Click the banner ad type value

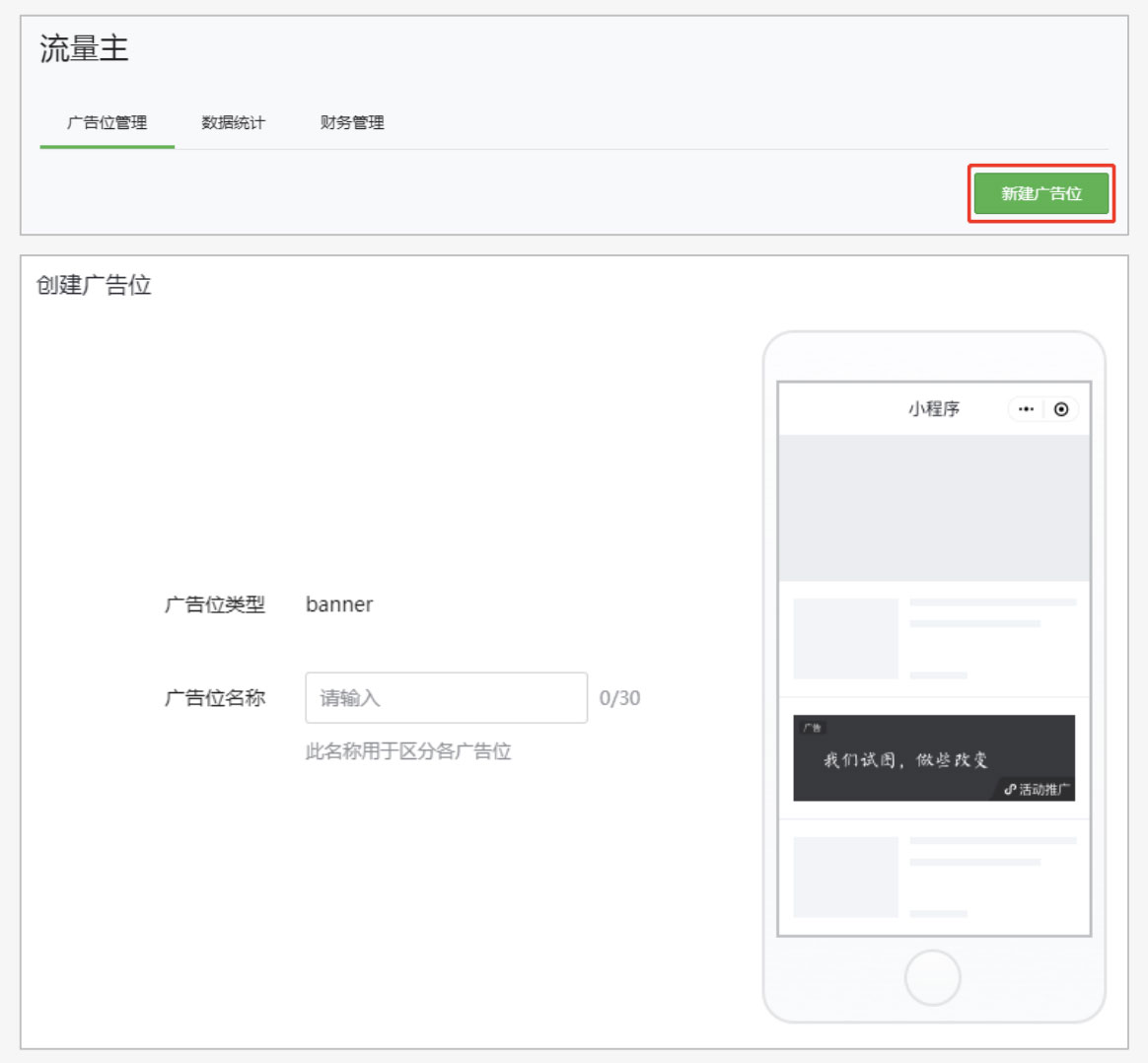(339, 604)
